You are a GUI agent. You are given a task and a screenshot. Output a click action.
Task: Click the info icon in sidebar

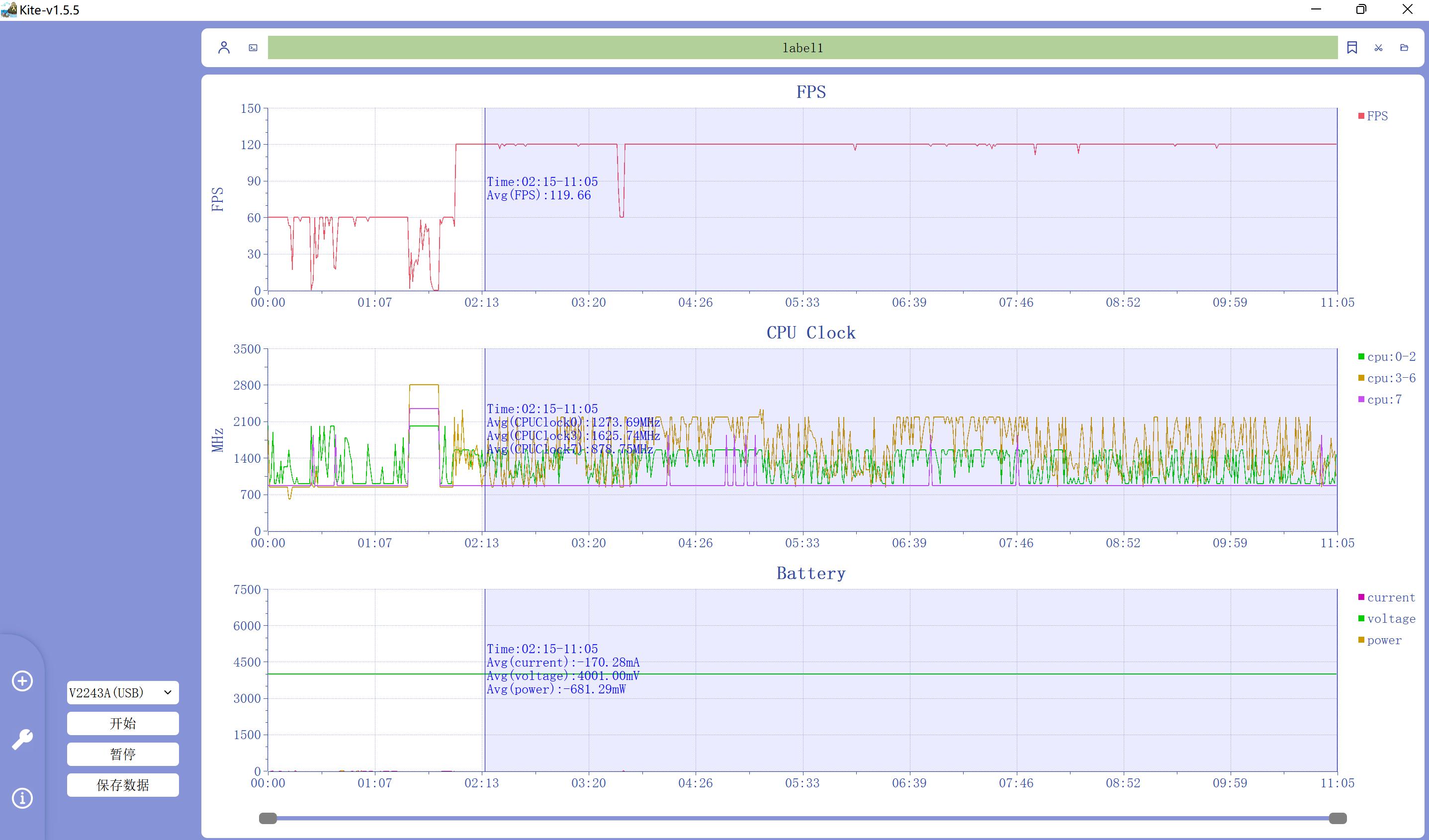[22, 798]
